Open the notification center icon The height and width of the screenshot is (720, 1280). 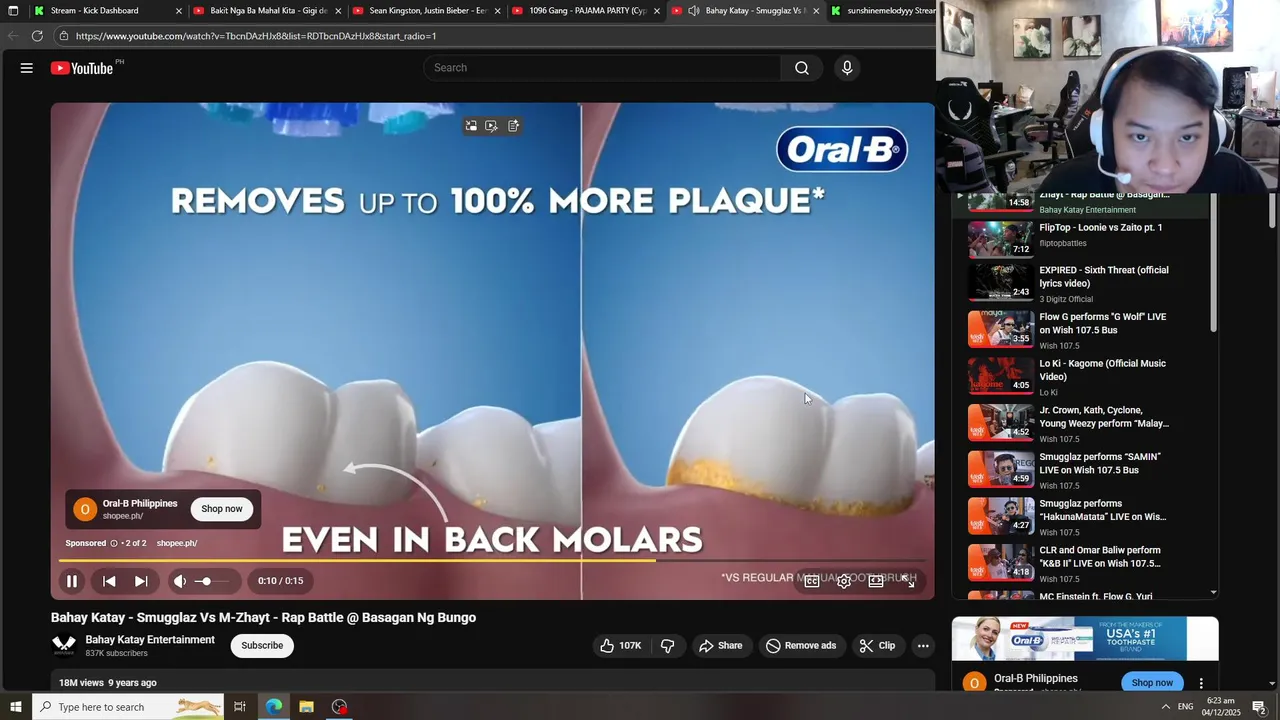(x=1259, y=707)
